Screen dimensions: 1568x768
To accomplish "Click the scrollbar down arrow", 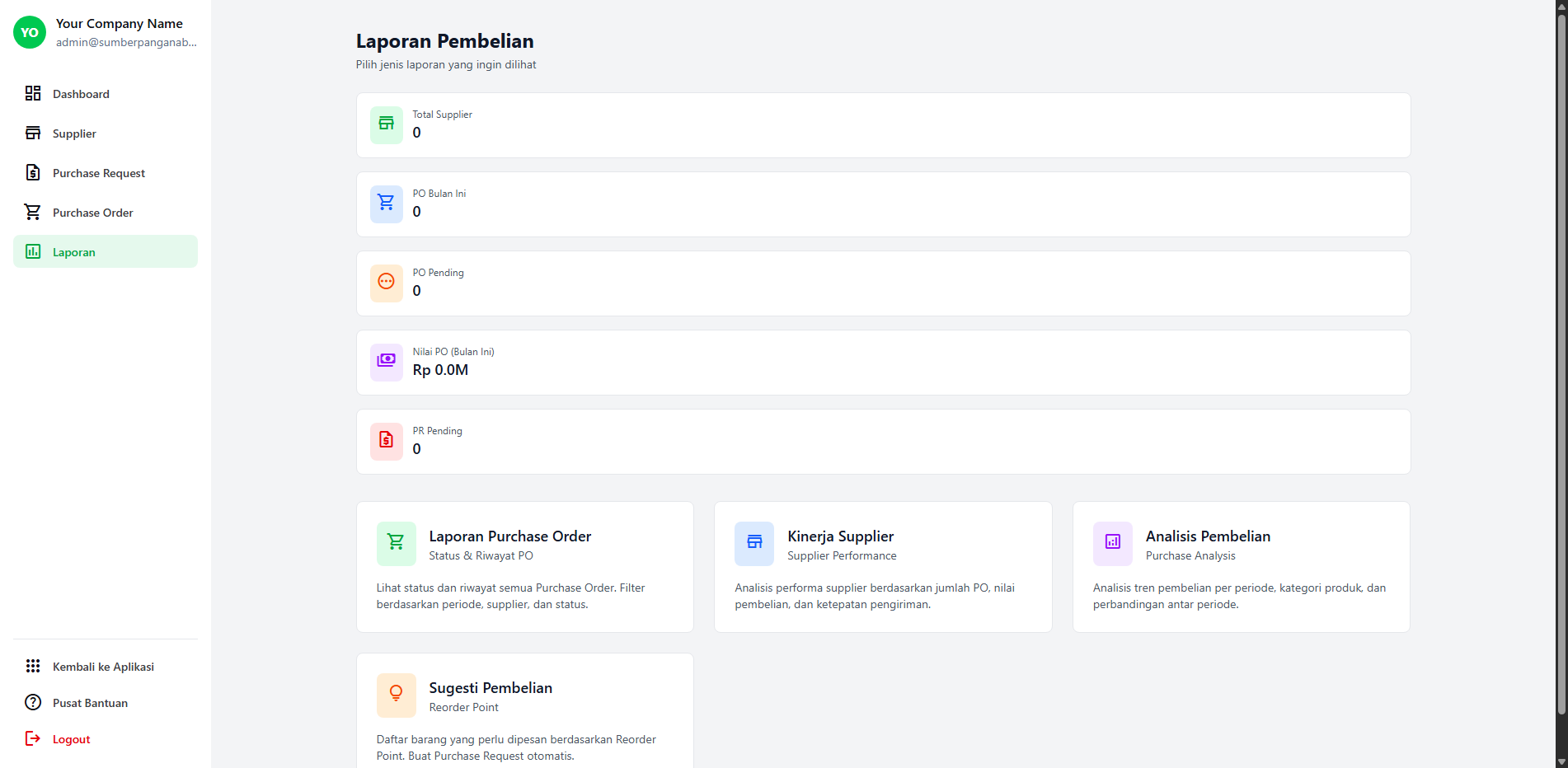I will [1561, 761].
